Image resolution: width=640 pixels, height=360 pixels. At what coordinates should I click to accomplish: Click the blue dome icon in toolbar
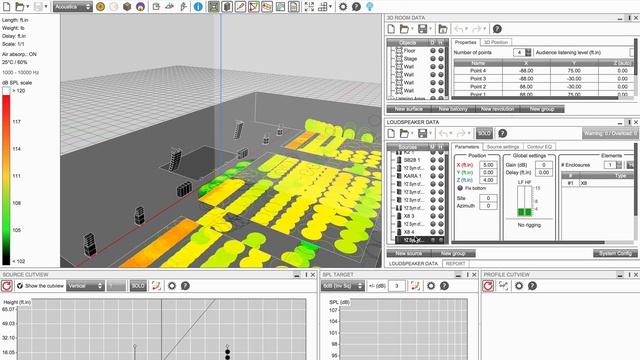tap(140, 7)
